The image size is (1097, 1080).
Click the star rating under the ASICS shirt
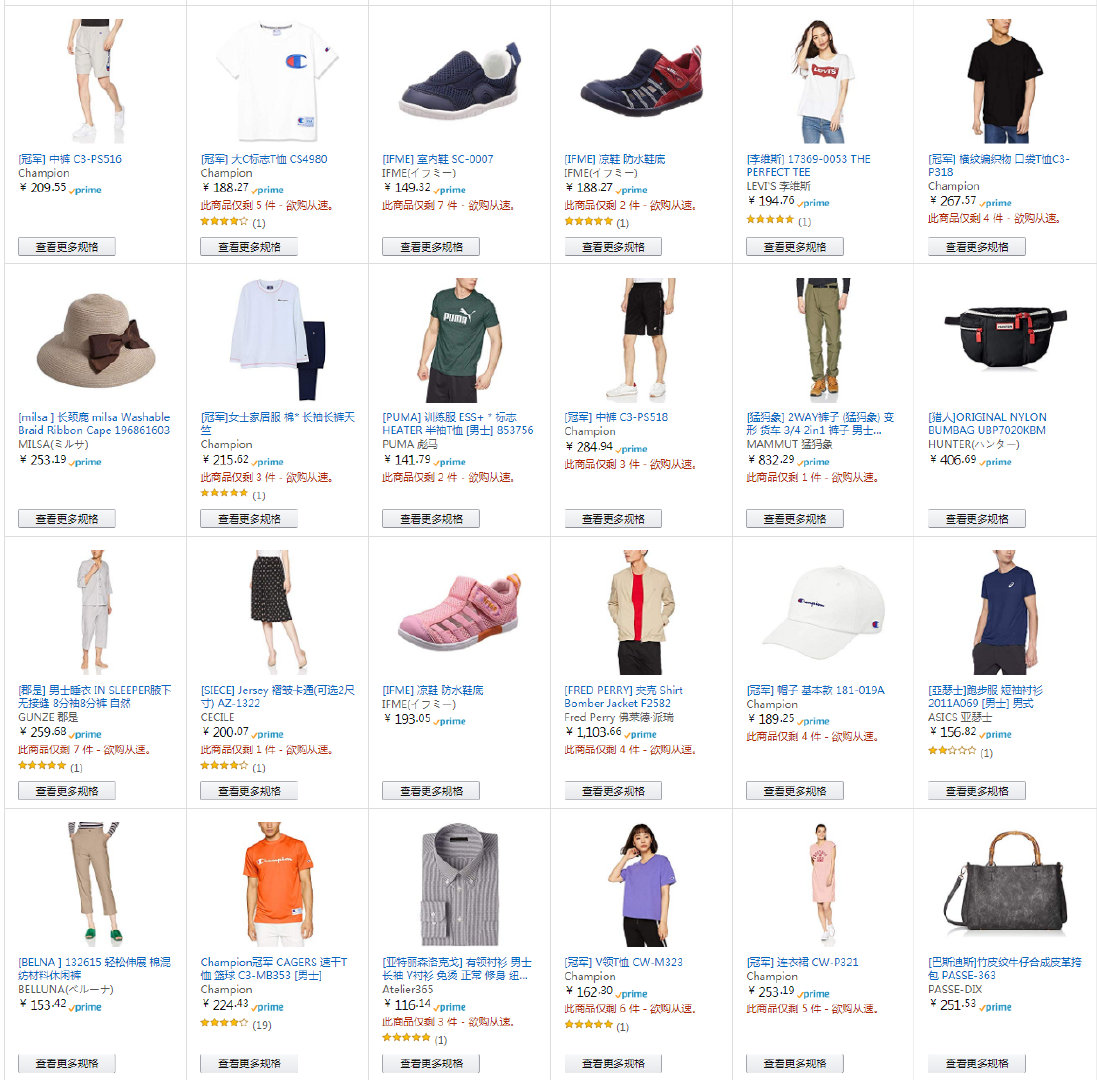[951, 751]
